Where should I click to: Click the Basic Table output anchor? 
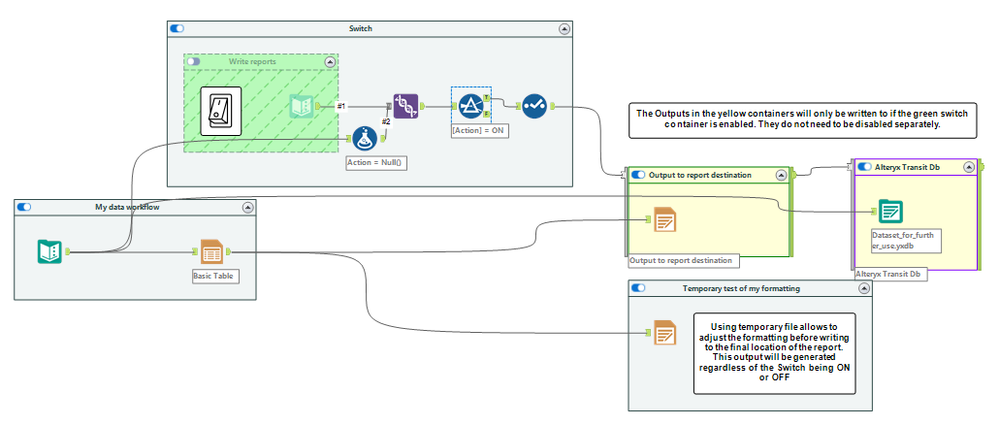click(x=229, y=252)
